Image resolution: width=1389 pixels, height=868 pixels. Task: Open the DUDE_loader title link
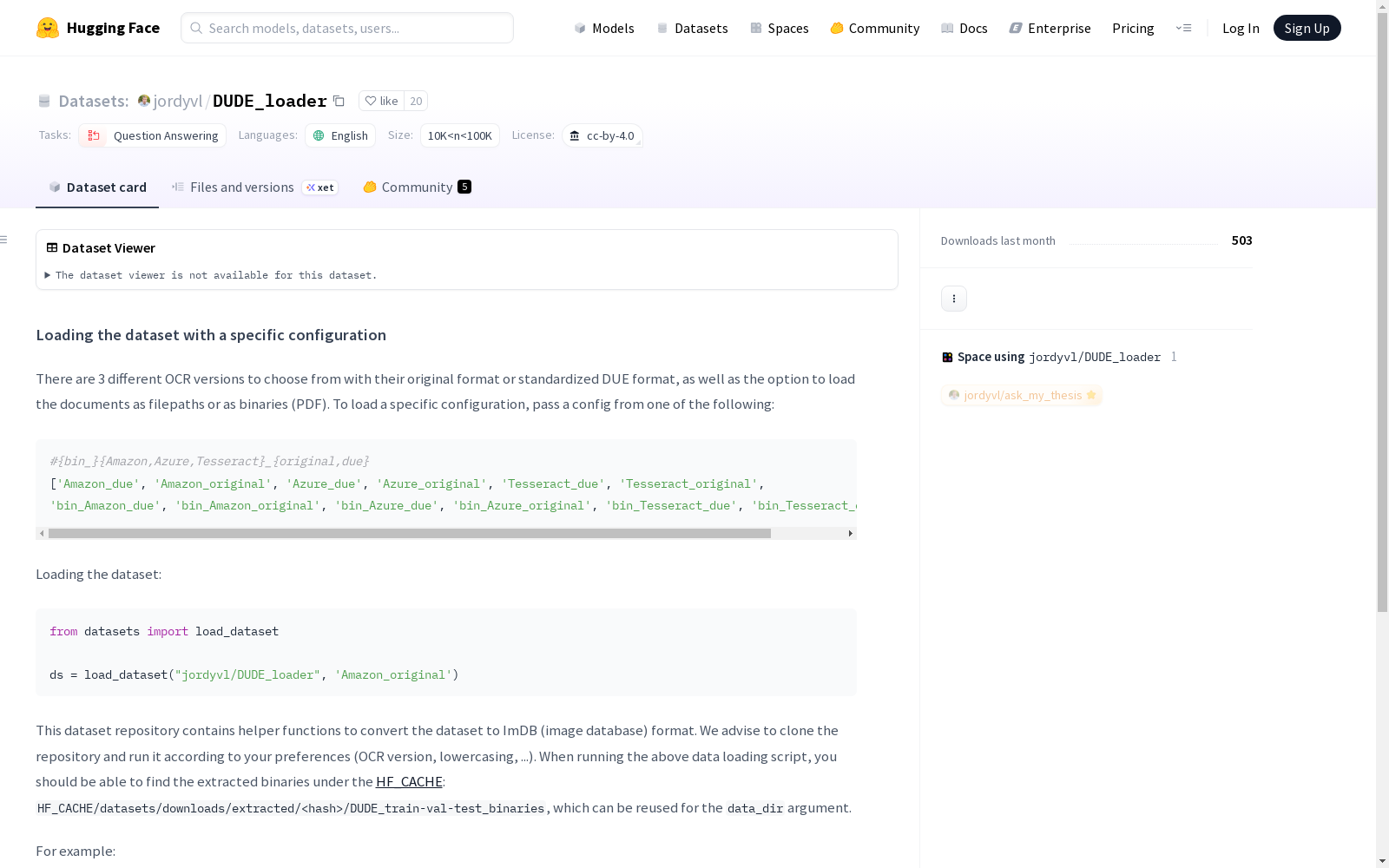pos(270,101)
